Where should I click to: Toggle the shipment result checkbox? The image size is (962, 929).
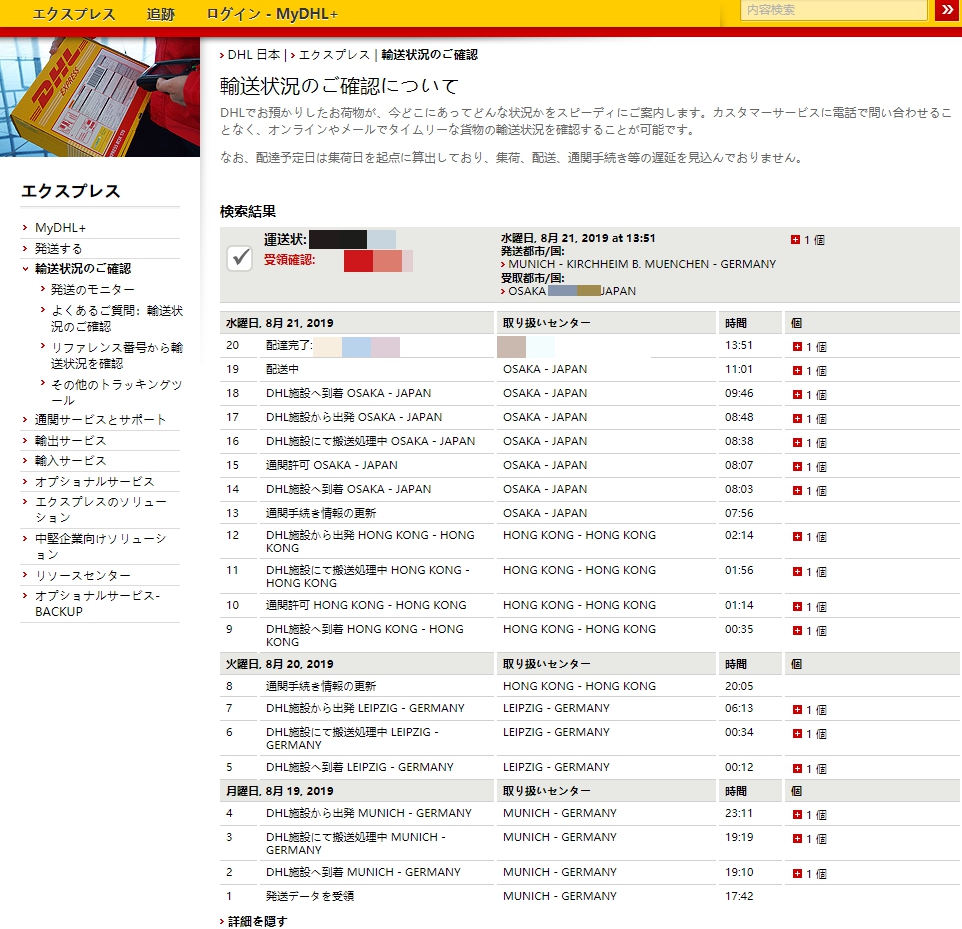(x=239, y=258)
